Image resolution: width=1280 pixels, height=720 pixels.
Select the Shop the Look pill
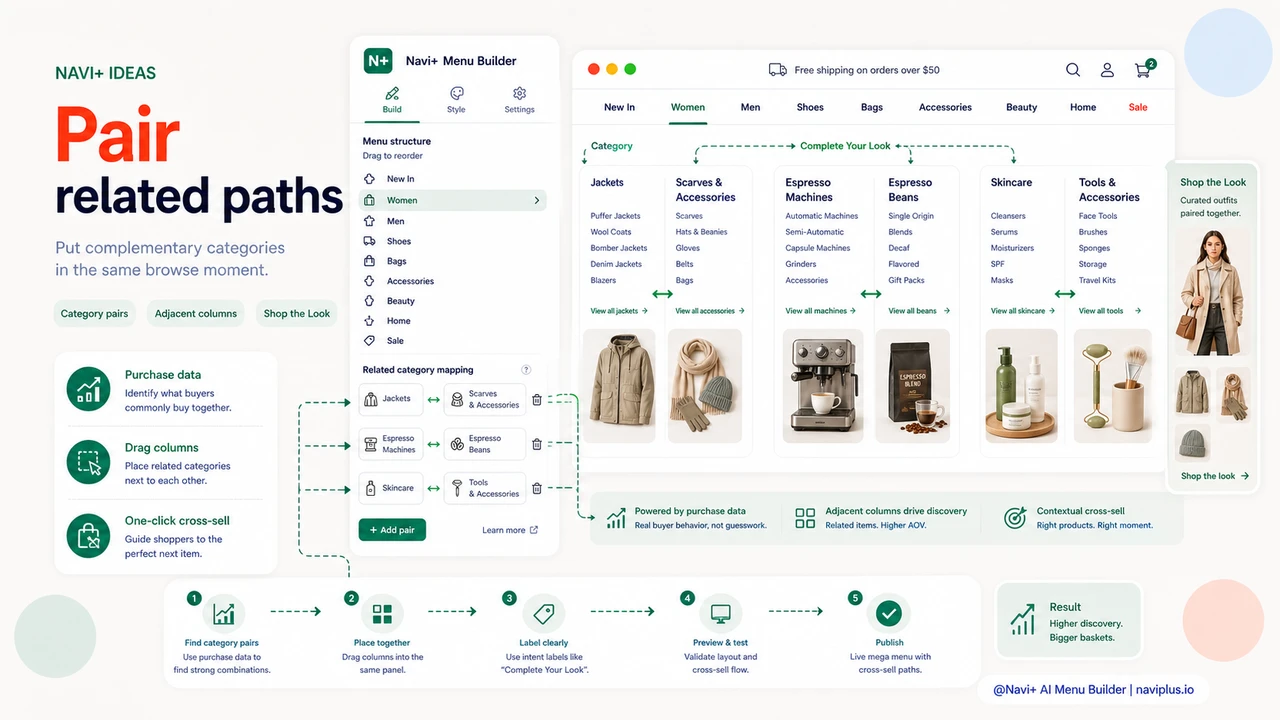coord(297,313)
